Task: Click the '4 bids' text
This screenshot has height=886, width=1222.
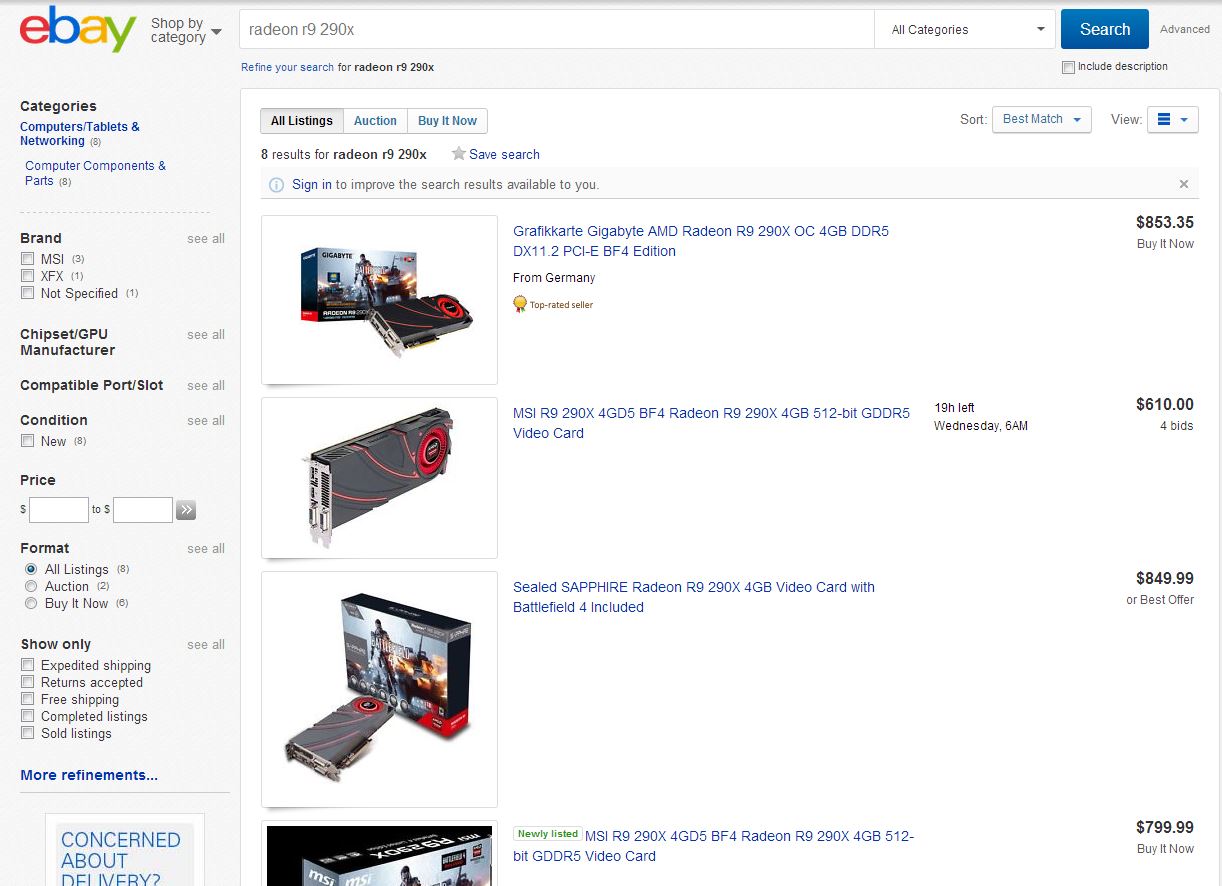Action: click(1177, 426)
